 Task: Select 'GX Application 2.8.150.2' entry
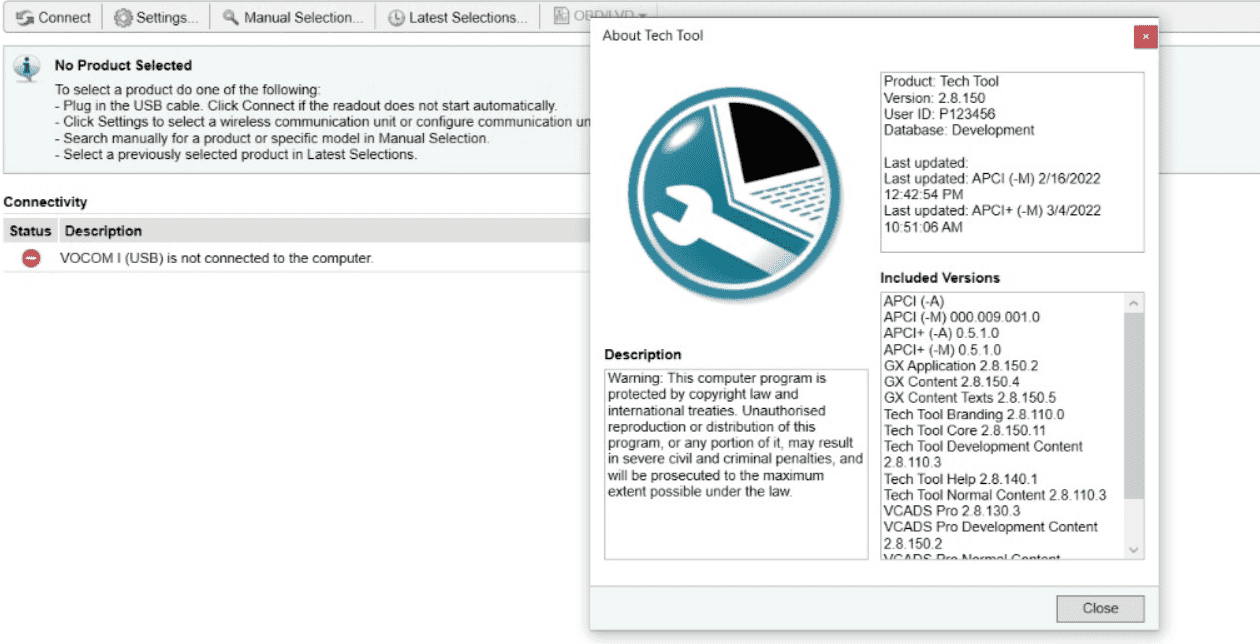point(961,366)
